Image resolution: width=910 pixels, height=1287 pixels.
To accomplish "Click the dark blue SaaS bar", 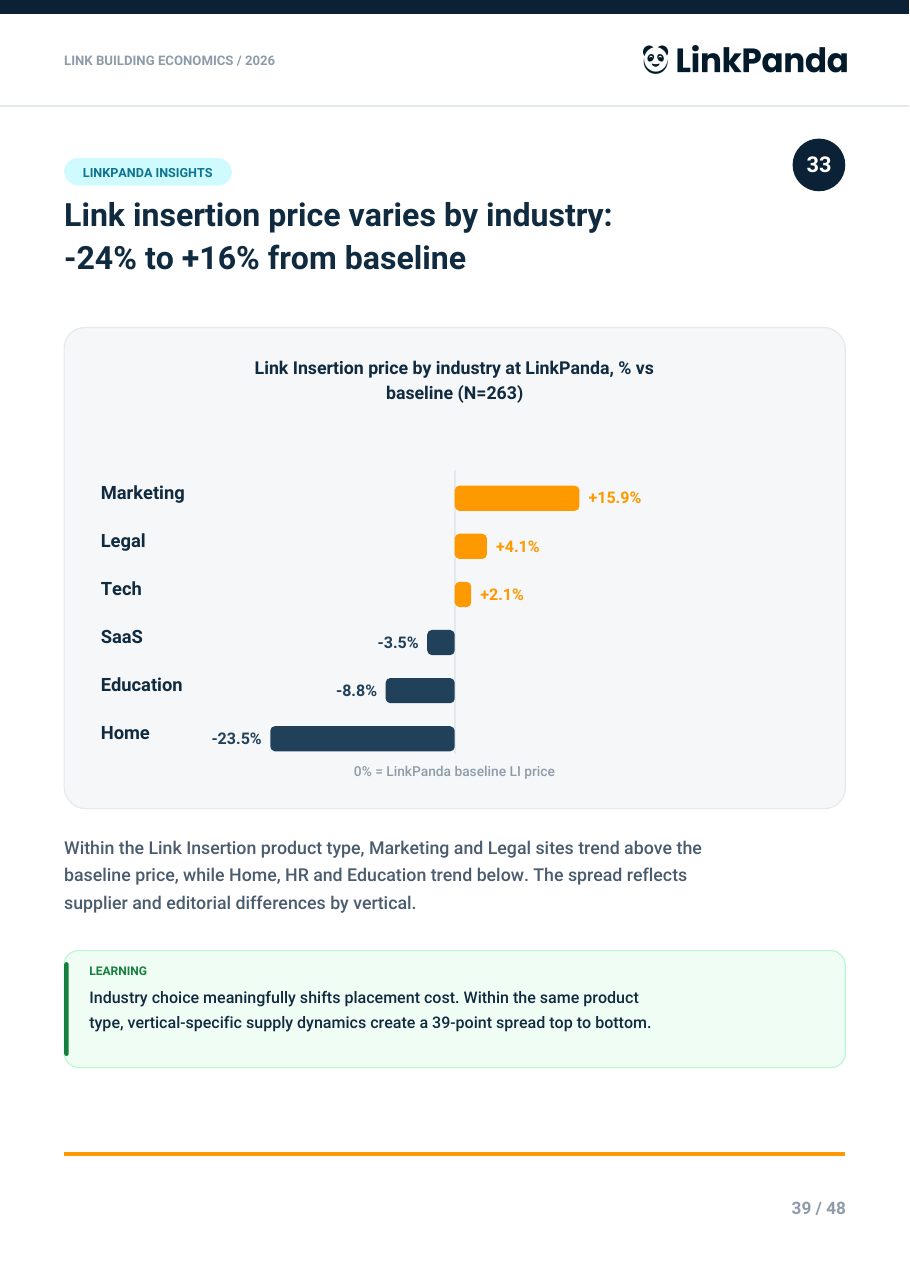I will (441, 642).
